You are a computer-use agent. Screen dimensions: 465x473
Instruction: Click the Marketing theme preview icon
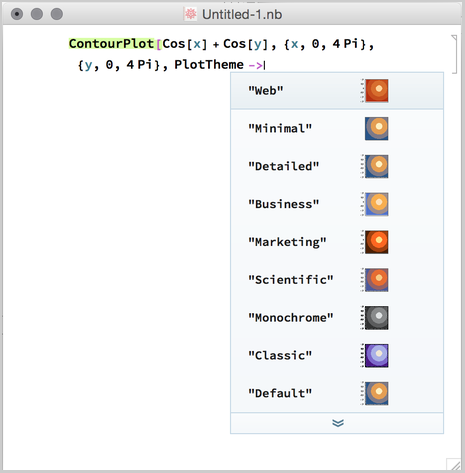[375, 242]
